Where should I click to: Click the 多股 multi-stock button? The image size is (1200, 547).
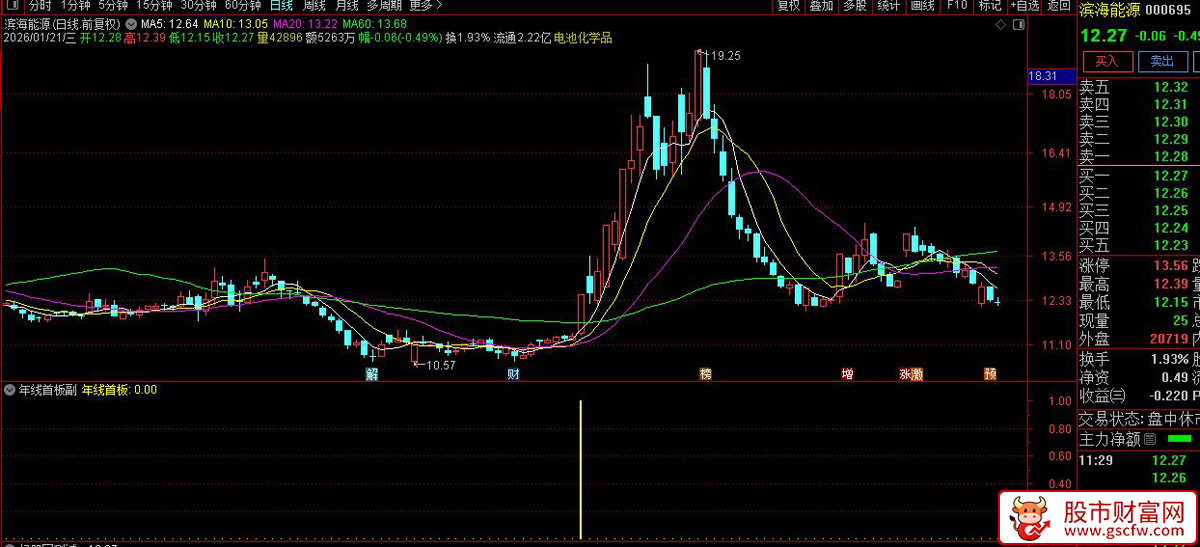(854, 6)
